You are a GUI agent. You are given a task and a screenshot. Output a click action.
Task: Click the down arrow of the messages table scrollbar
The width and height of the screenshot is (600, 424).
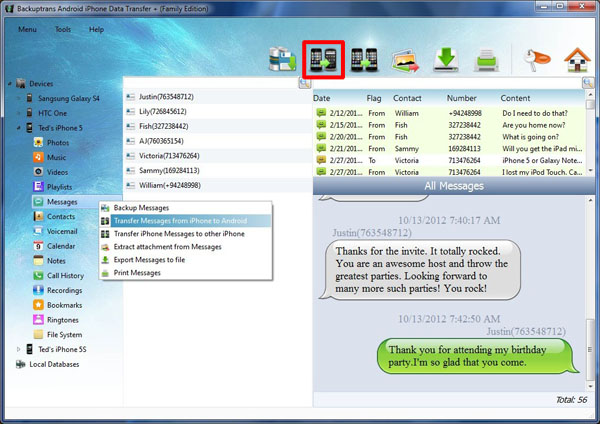coord(590,171)
